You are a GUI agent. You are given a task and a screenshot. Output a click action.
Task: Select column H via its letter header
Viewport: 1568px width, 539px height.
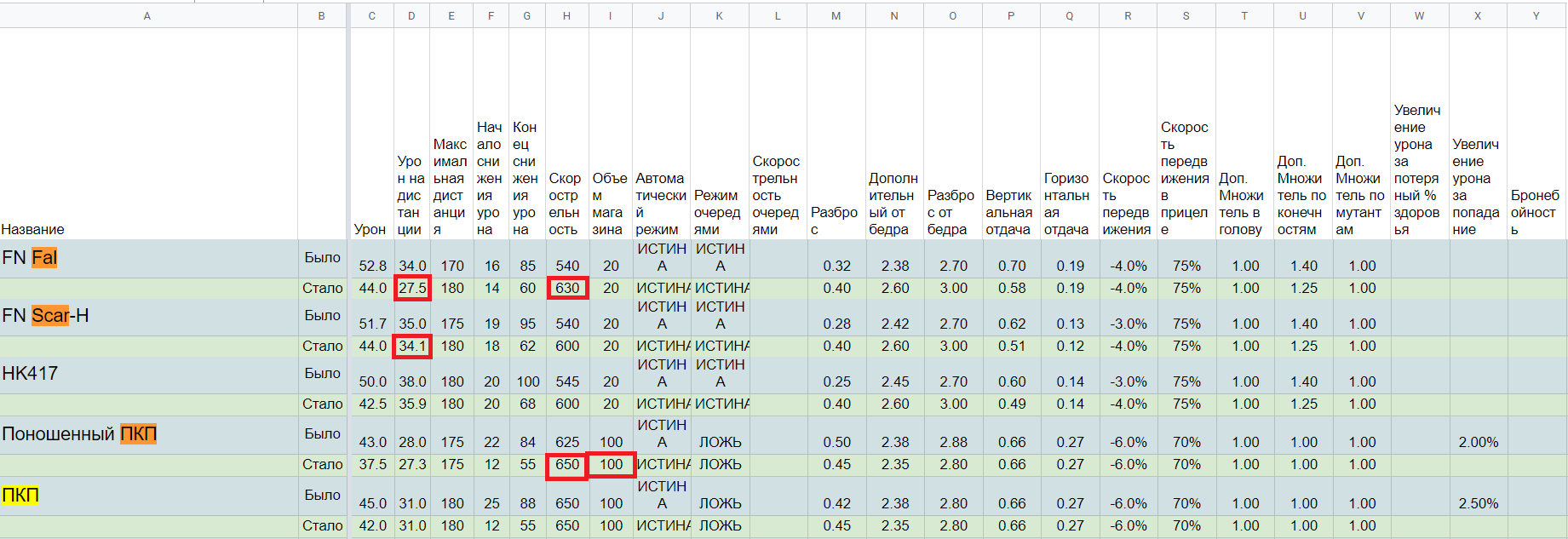pyautogui.click(x=567, y=15)
